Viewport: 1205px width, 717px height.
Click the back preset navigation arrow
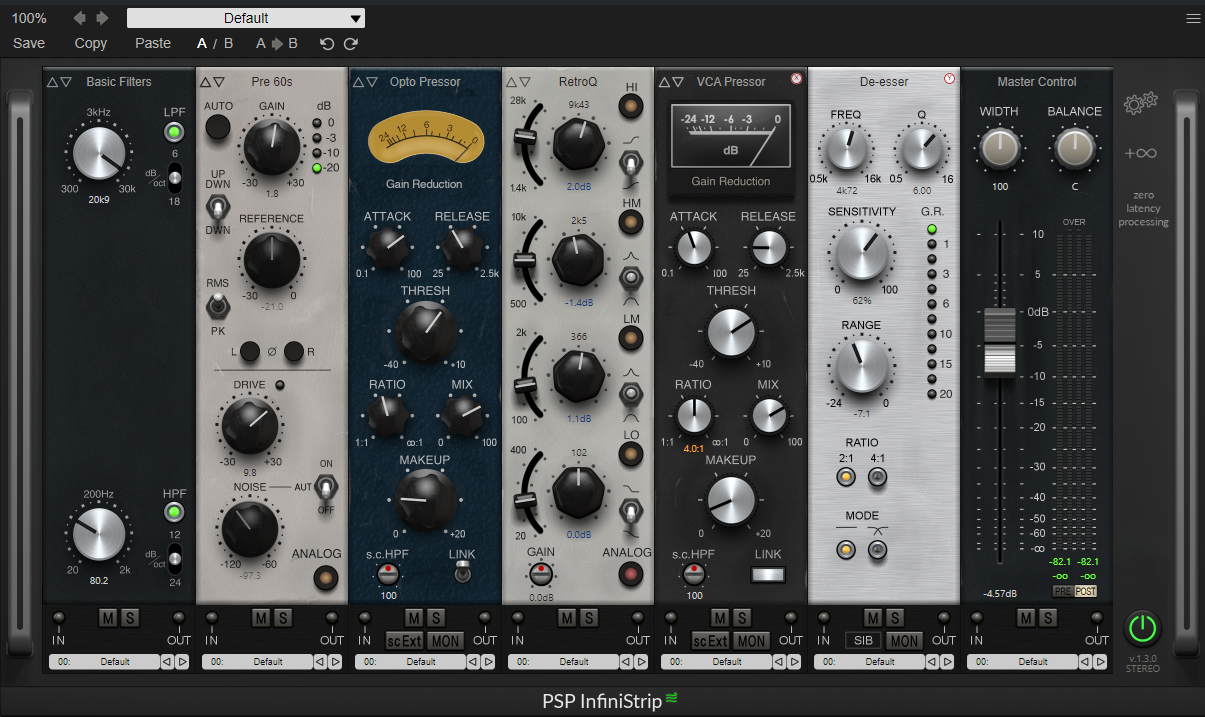coord(78,17)
